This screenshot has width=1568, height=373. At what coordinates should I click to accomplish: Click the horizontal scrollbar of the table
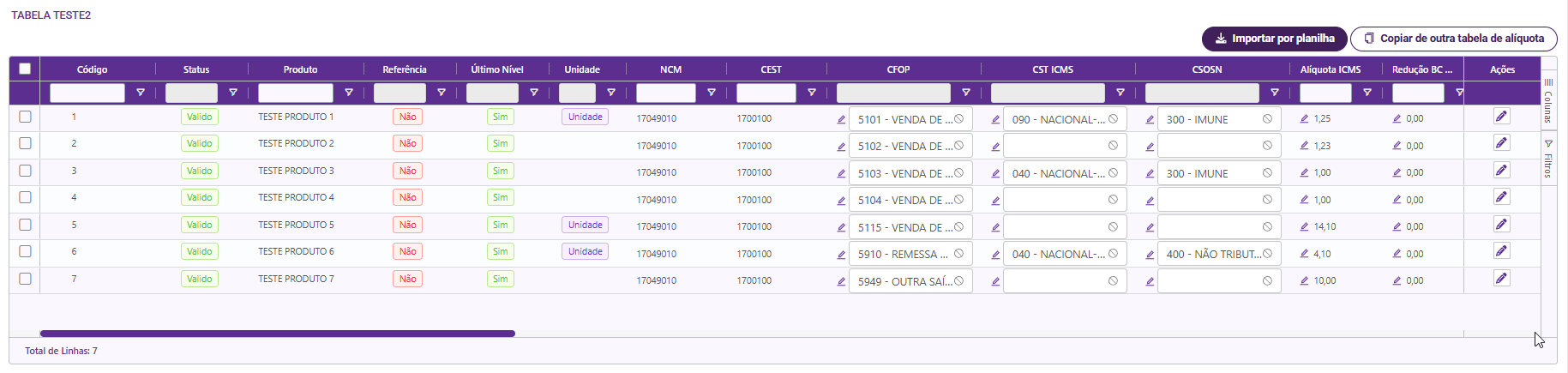point(277,334)
